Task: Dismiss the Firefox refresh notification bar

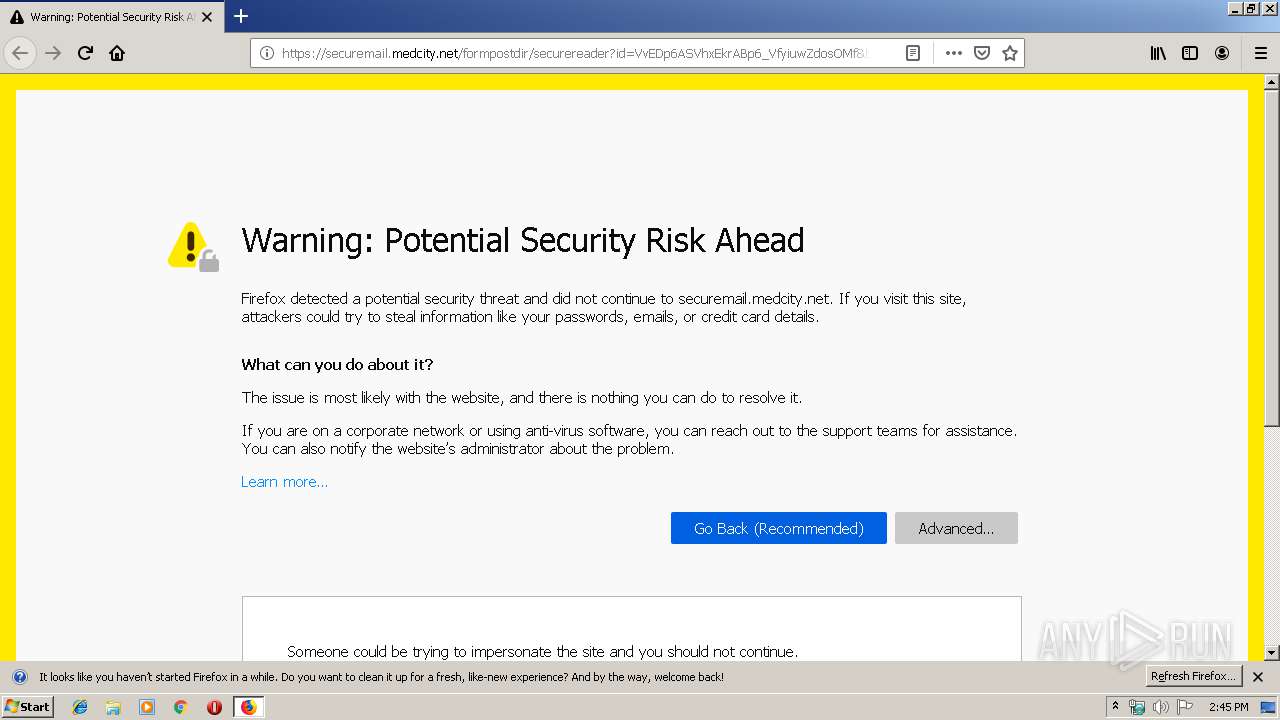Action: tap(1258, 677)
